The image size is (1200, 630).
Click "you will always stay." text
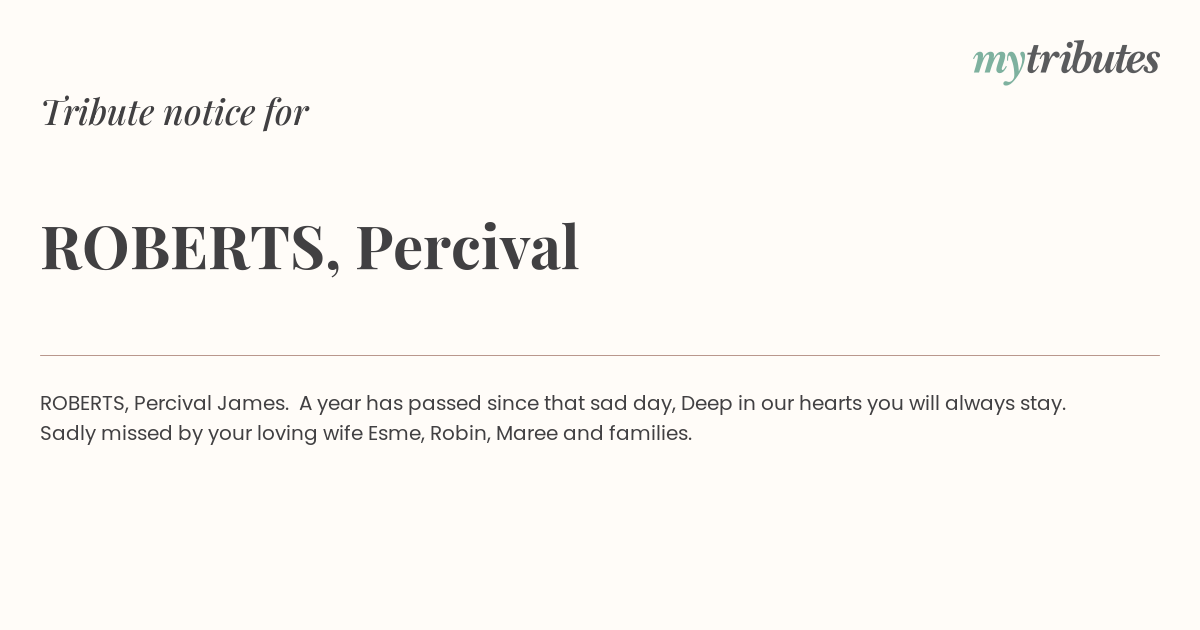tap(966, 404)
